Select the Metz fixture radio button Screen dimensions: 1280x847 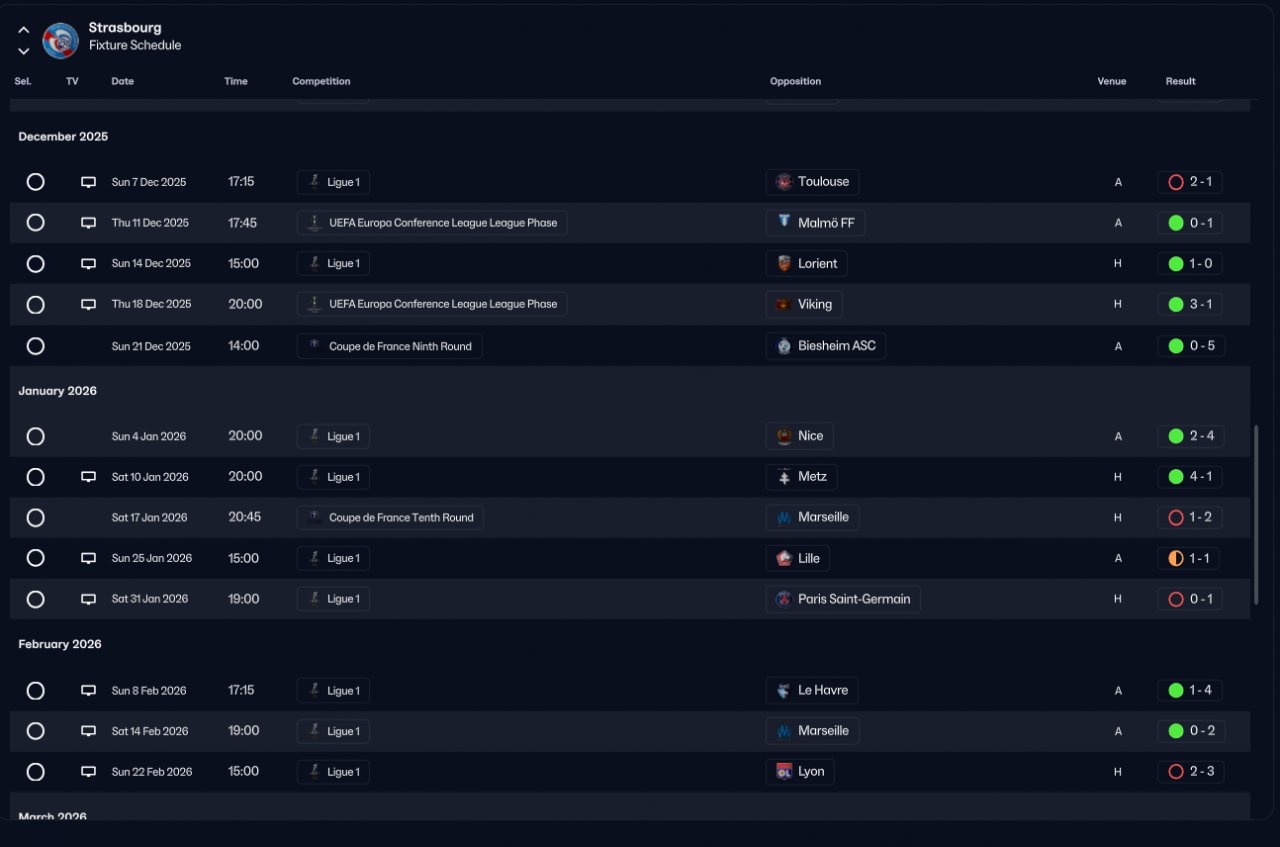coord(36,477)
